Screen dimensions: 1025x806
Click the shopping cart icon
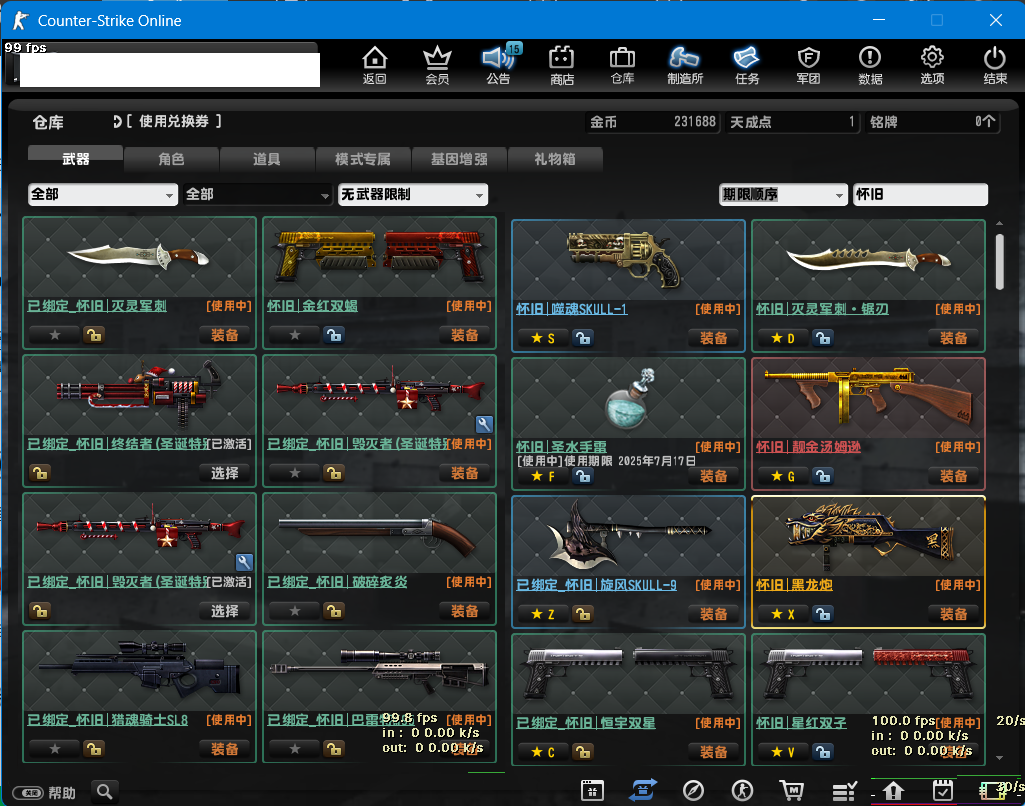[792, 791]
